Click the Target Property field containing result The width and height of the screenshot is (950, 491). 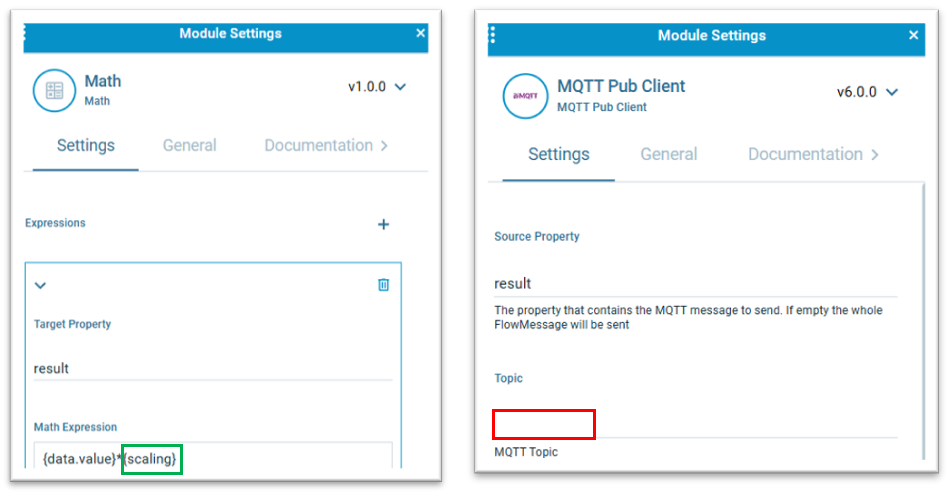click(x=213, y=368)
